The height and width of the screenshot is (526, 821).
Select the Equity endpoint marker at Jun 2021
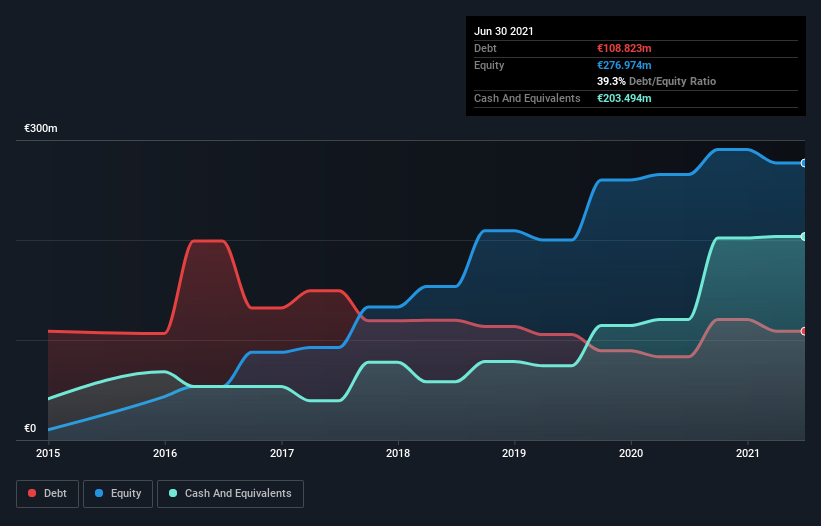coord(804,163)
